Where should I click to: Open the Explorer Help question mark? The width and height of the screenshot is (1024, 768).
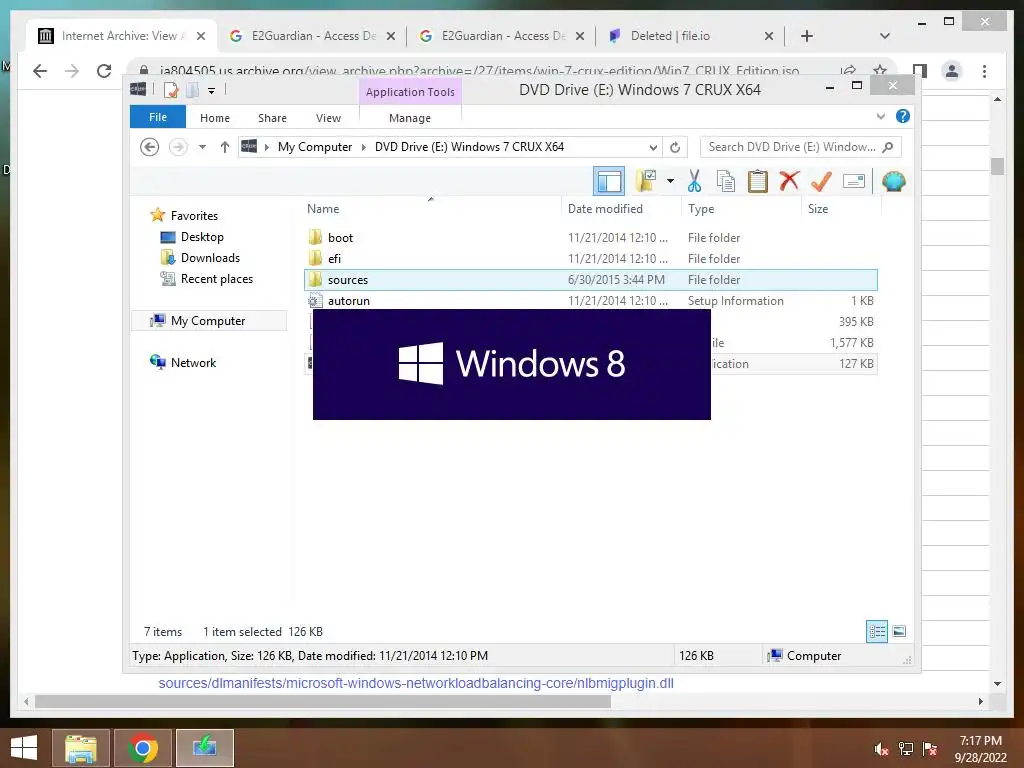pyautogui.click(x=903, y=116)
